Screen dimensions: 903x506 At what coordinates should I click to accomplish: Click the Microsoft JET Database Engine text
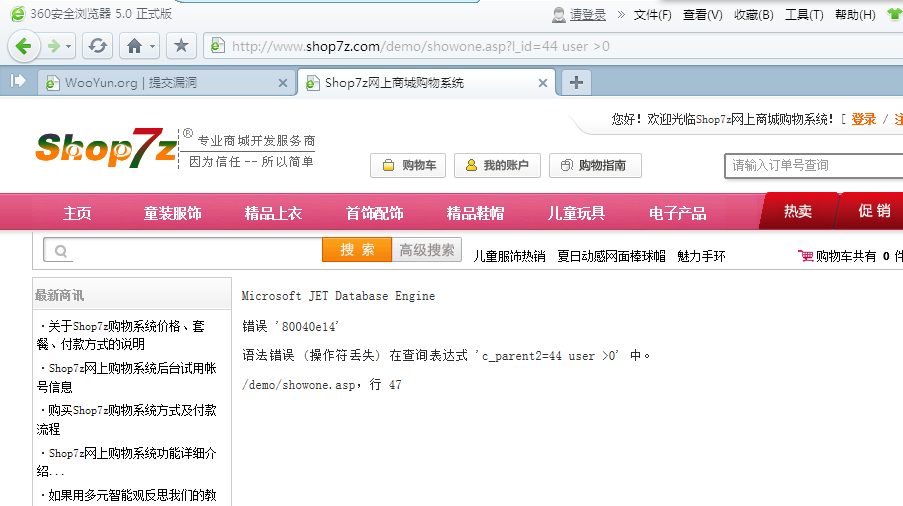tap(338, 296)
